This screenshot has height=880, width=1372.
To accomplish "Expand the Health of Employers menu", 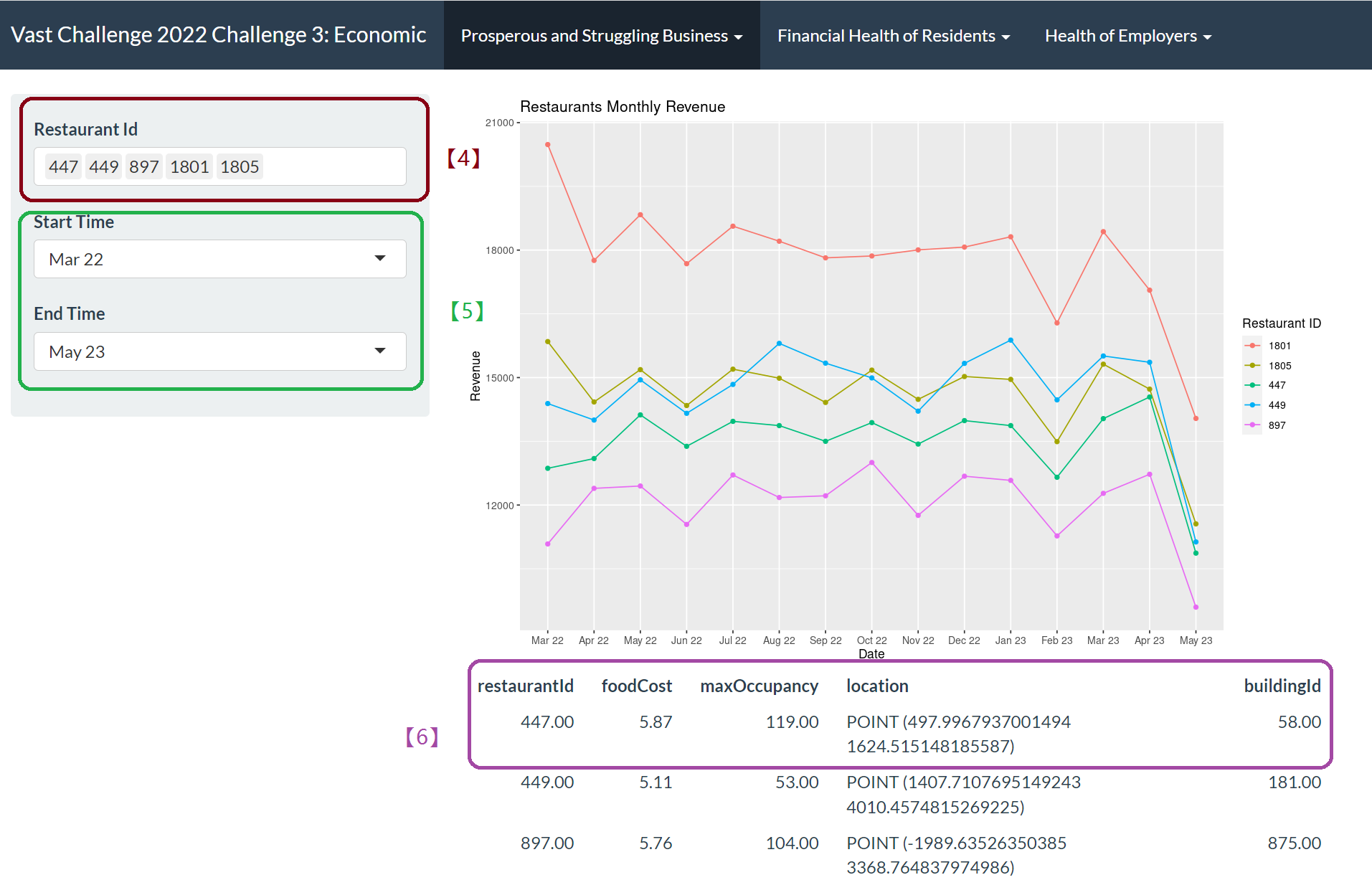I will pyautogui.click(x=1127, y=36).
